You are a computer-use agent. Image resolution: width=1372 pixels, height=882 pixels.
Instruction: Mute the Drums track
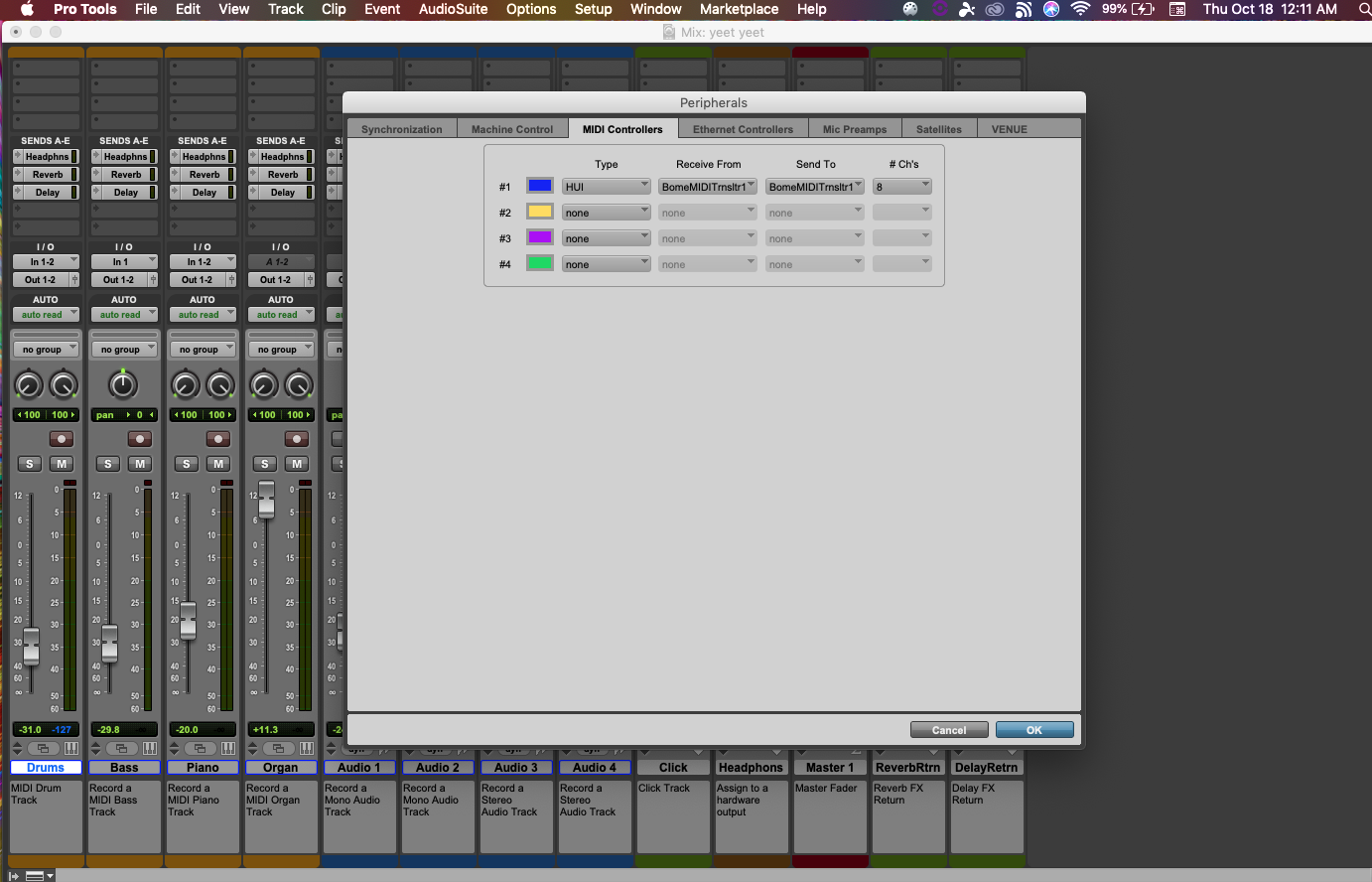pos(62,464)
